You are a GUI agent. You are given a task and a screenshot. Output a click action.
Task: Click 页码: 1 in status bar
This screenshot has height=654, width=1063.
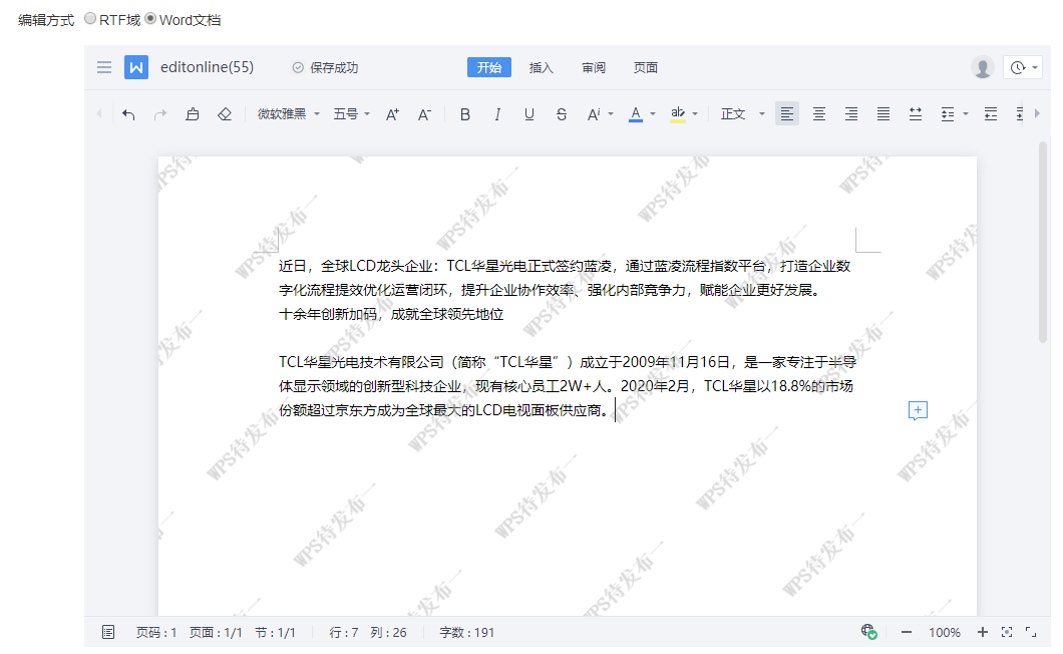click(157, 632)
